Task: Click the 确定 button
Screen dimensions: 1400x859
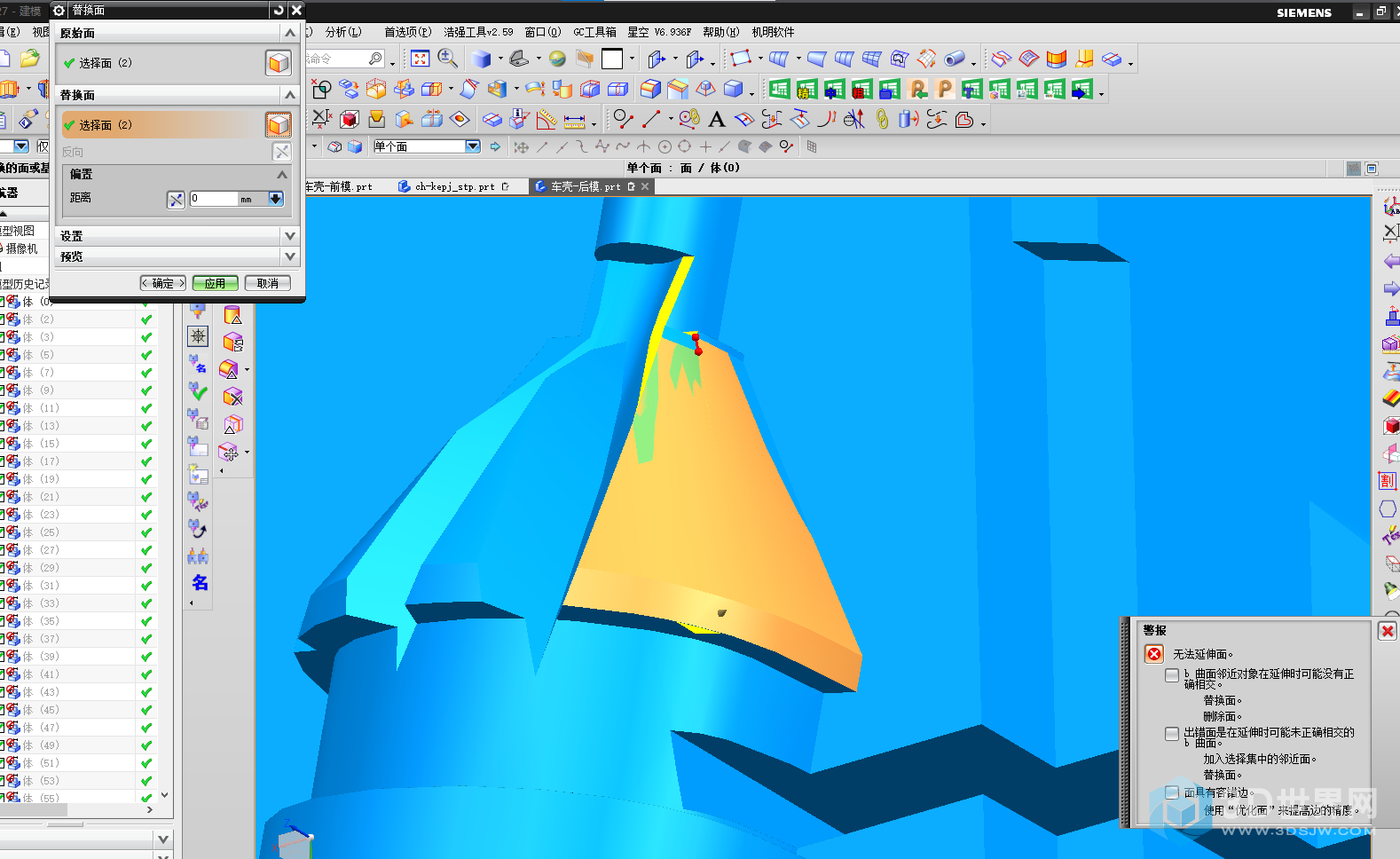Action: tap(163, 283)
